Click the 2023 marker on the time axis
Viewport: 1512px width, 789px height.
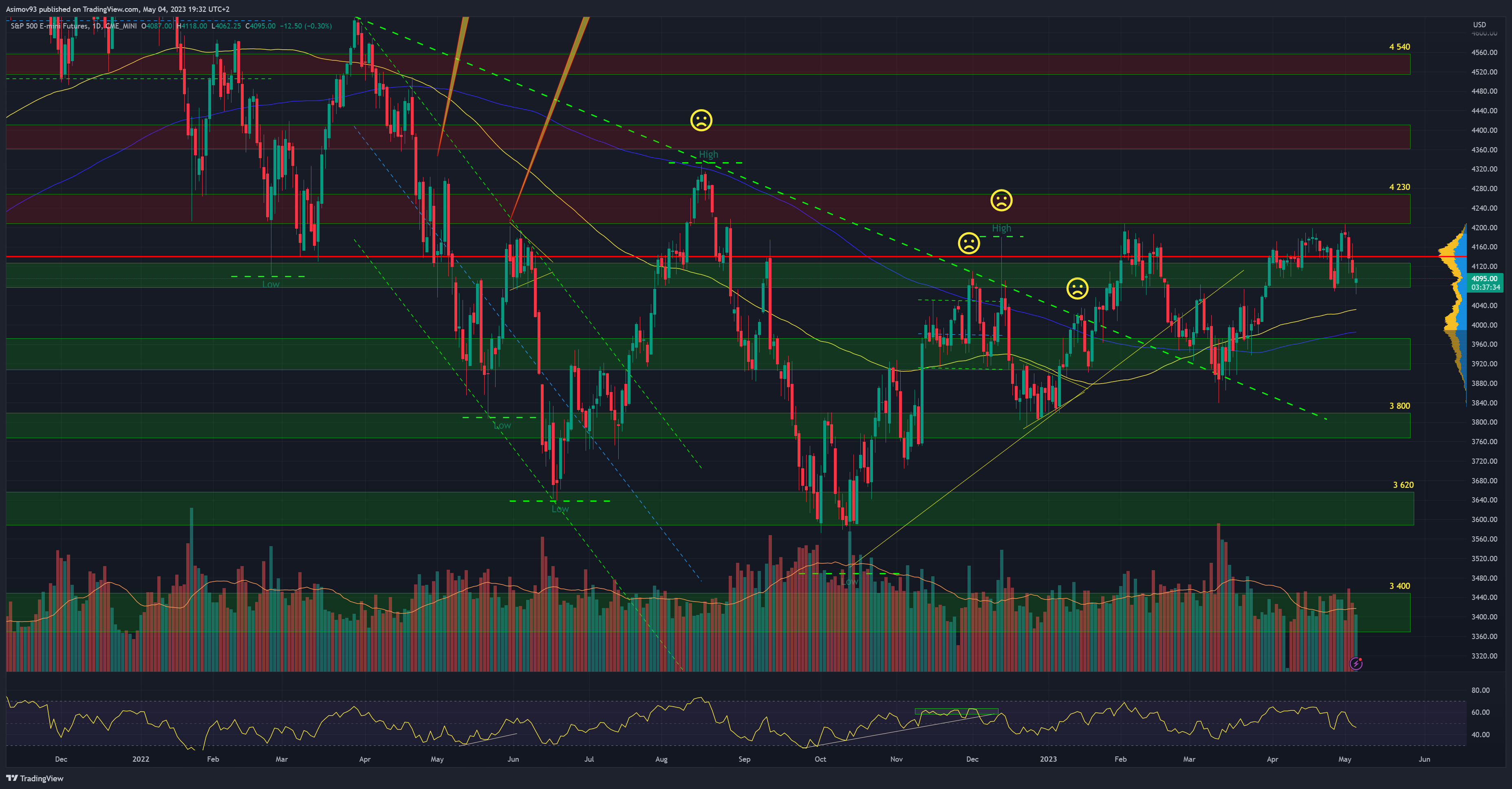coord(1048,759)
